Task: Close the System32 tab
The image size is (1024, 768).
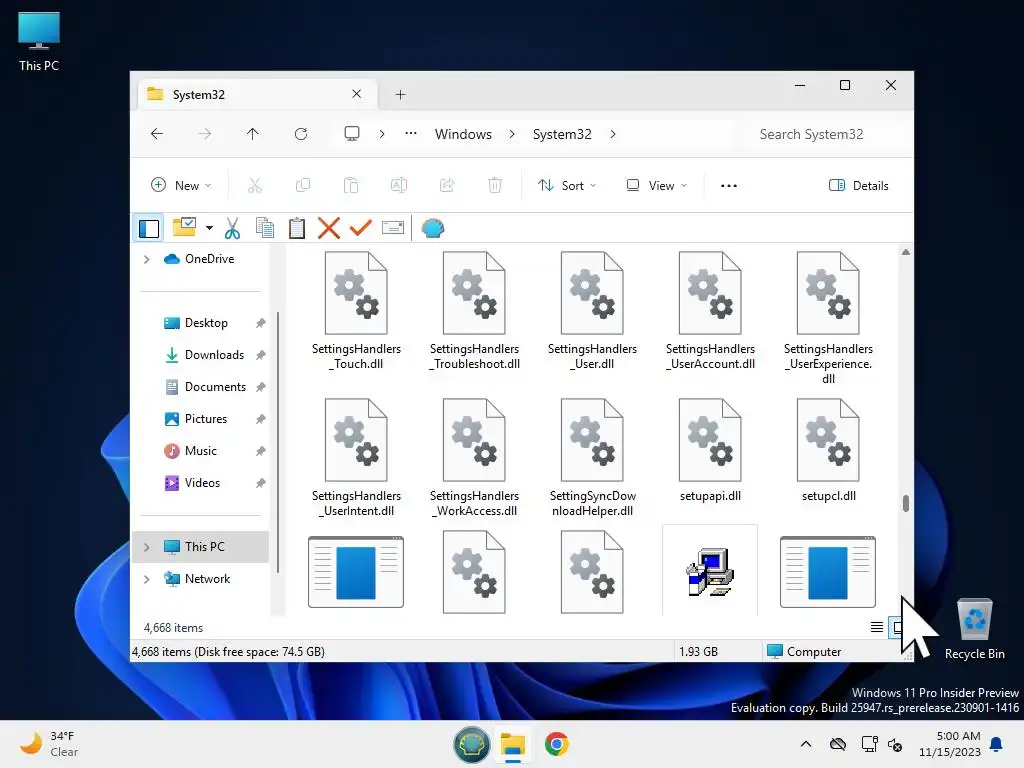Action: click(x=357, y=94)
